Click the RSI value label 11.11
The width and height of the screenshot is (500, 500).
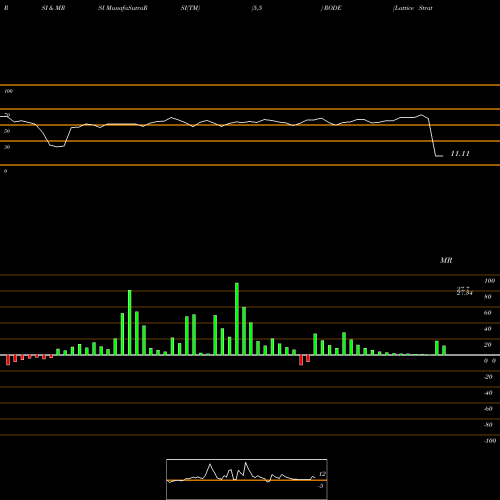pos(460,154)
